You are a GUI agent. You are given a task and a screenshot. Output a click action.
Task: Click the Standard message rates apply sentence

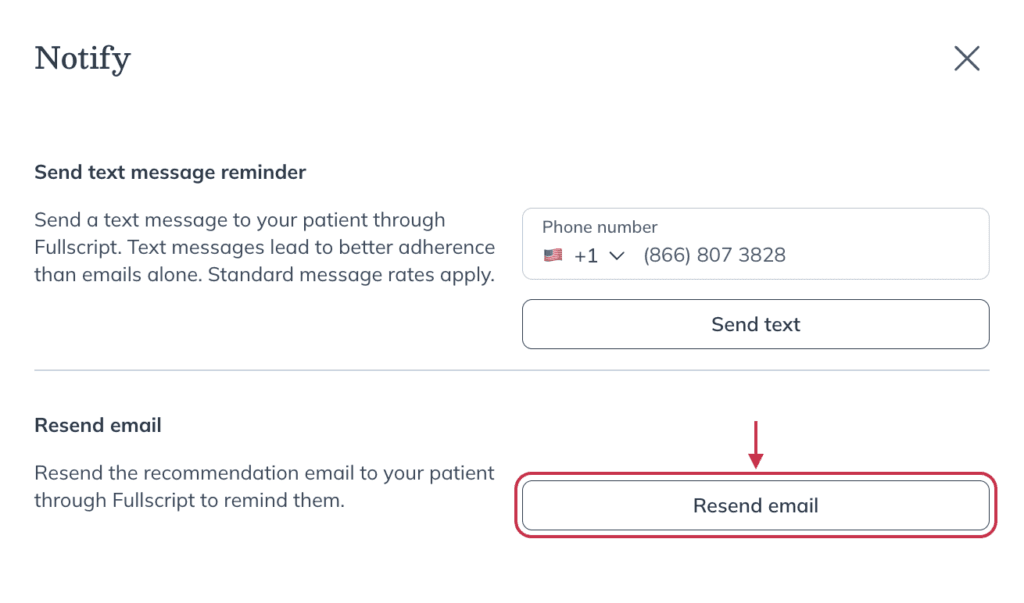[x=351, y=274]
